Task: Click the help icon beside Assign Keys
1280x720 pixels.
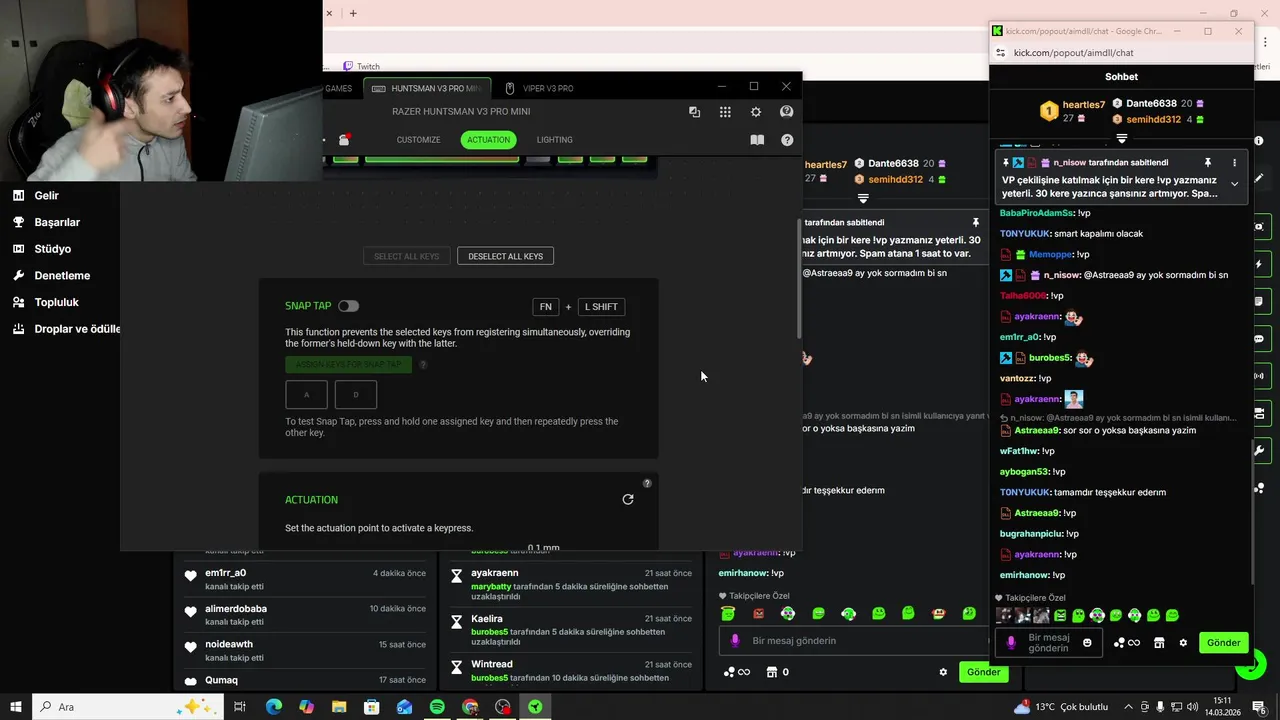Action: [423, 365]
